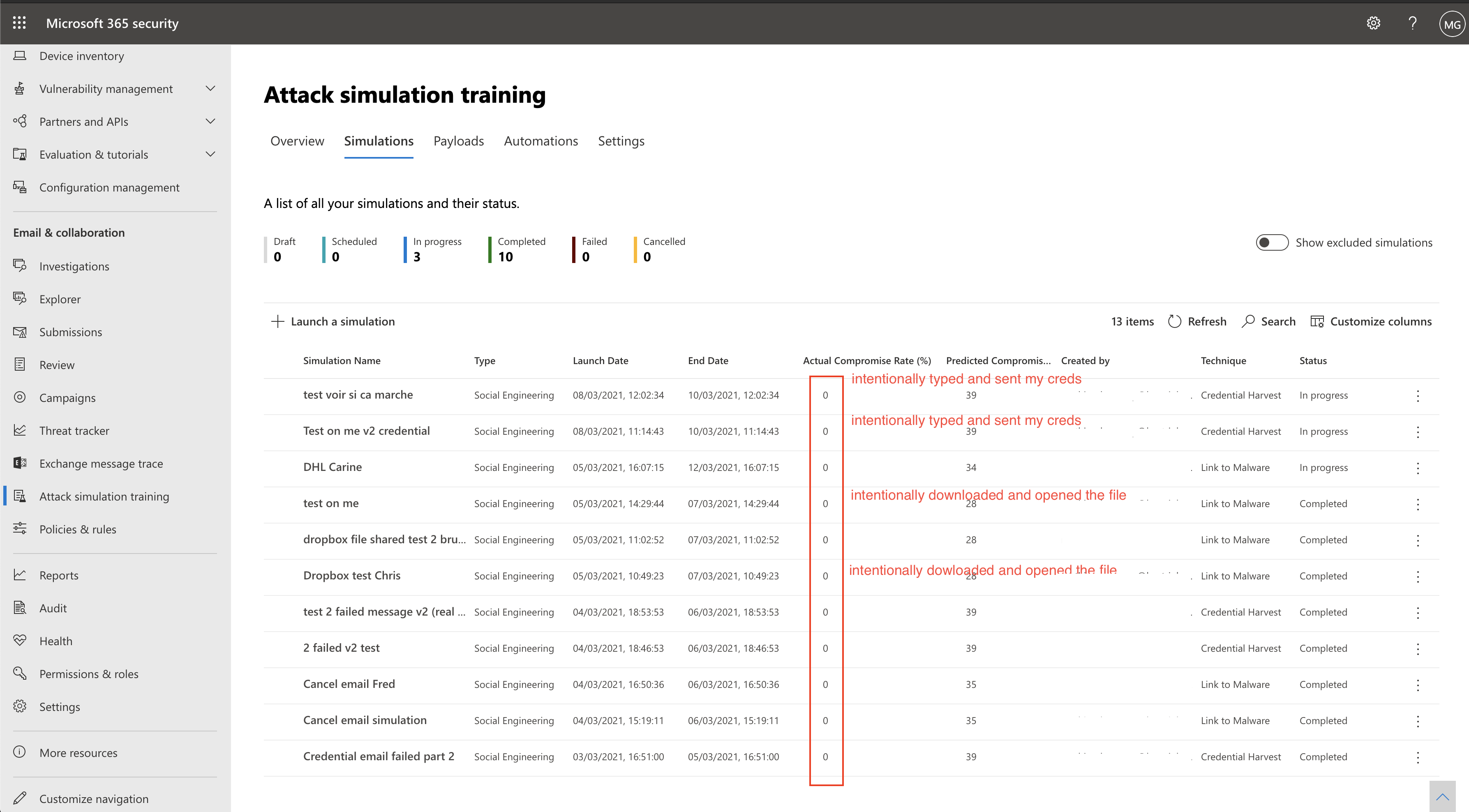Open 'dropbox file shared test 2 bru...' simulation
1469x812 pixels.
384,540
